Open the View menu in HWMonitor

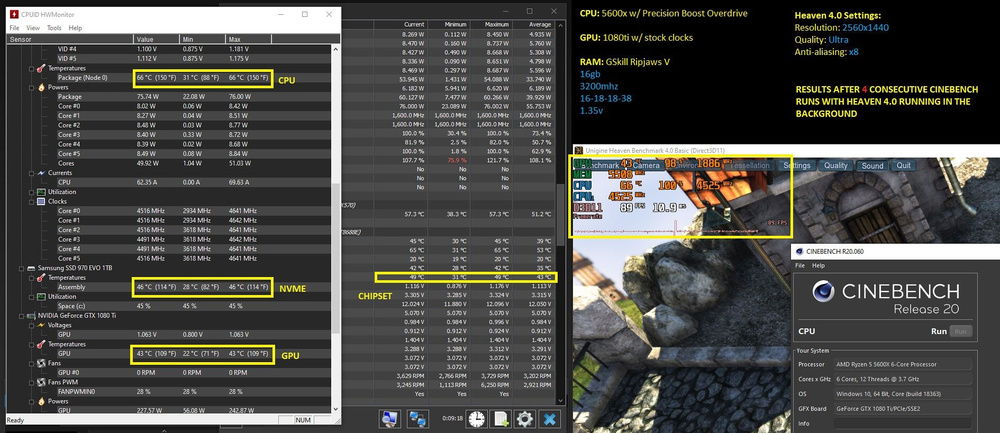point(34,28)
